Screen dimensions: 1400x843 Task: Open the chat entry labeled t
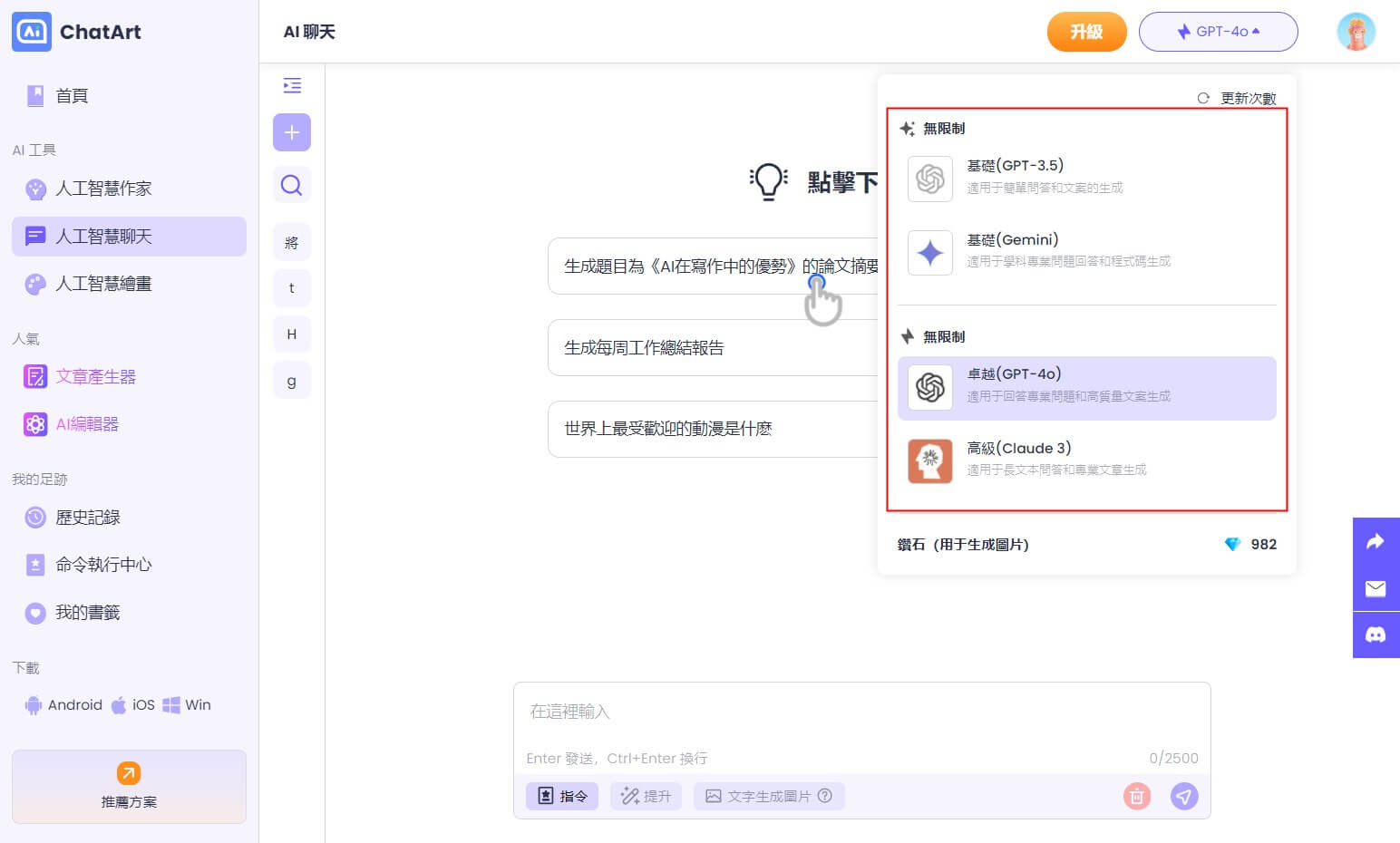coord(292,288)
